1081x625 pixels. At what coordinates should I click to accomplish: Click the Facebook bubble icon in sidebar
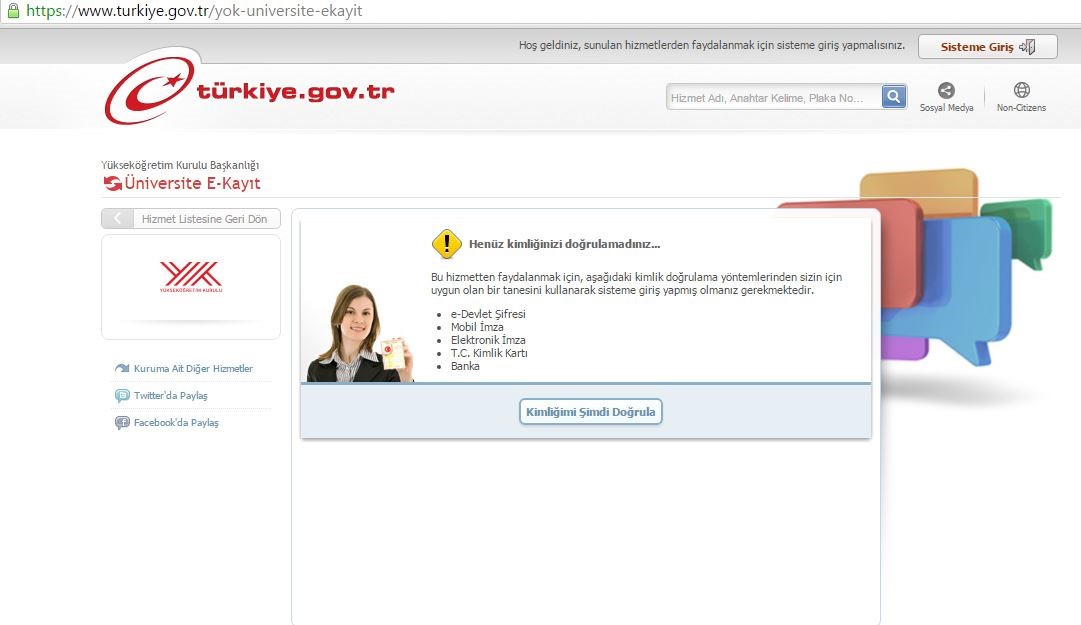(x=122, y=422)
